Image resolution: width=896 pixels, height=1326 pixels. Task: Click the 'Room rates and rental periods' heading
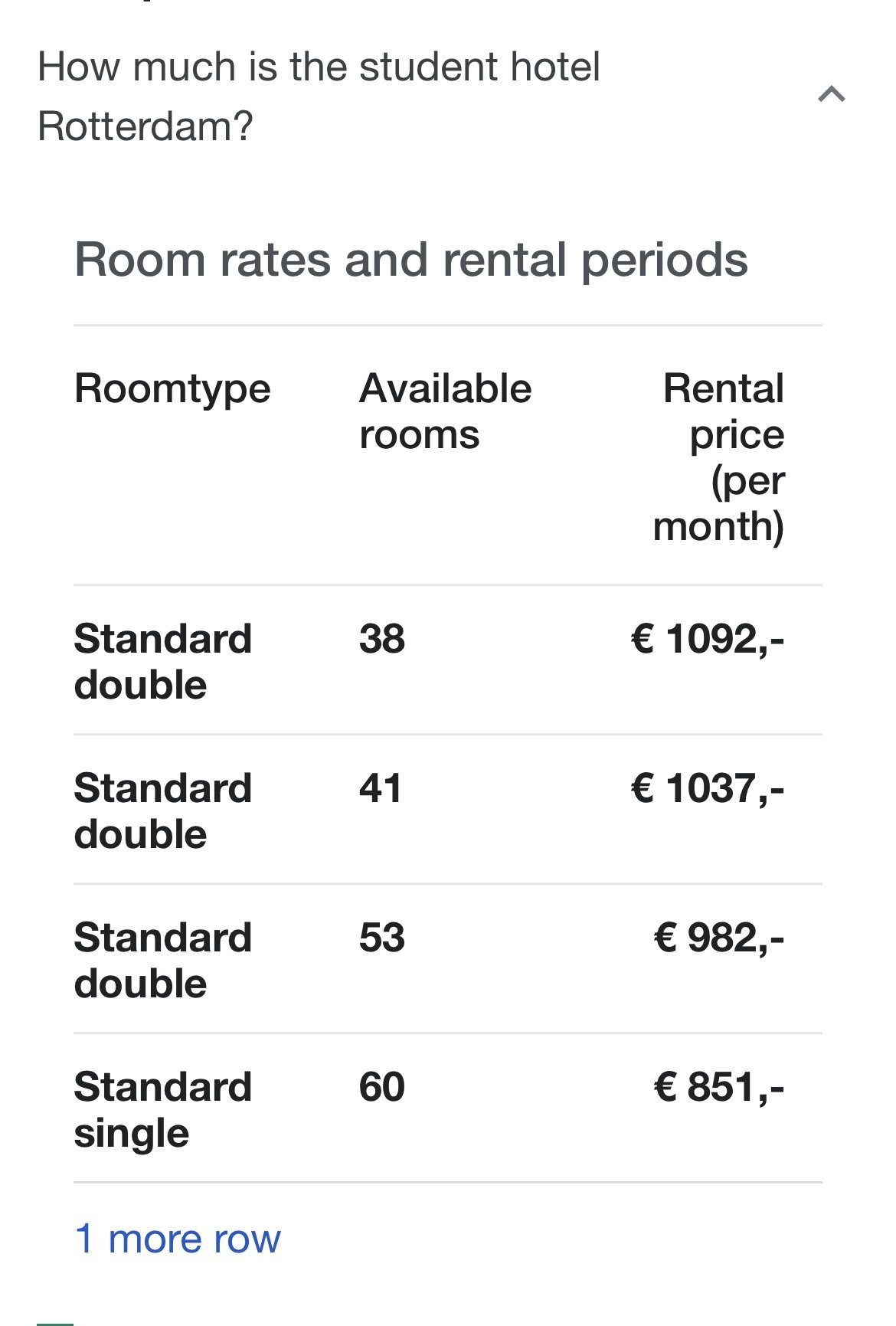coord(410,260)
